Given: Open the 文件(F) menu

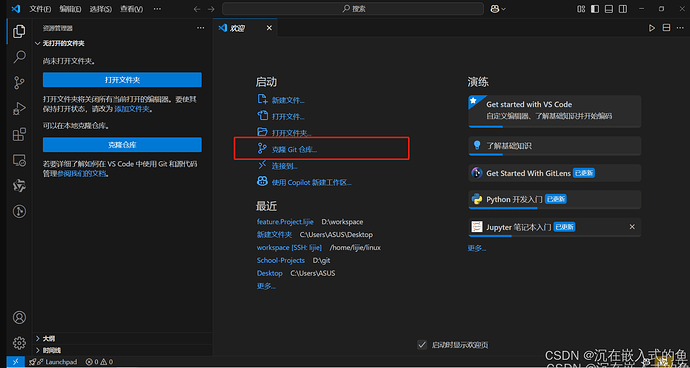Looking at the screenshot, I should [x=40, y=9].
